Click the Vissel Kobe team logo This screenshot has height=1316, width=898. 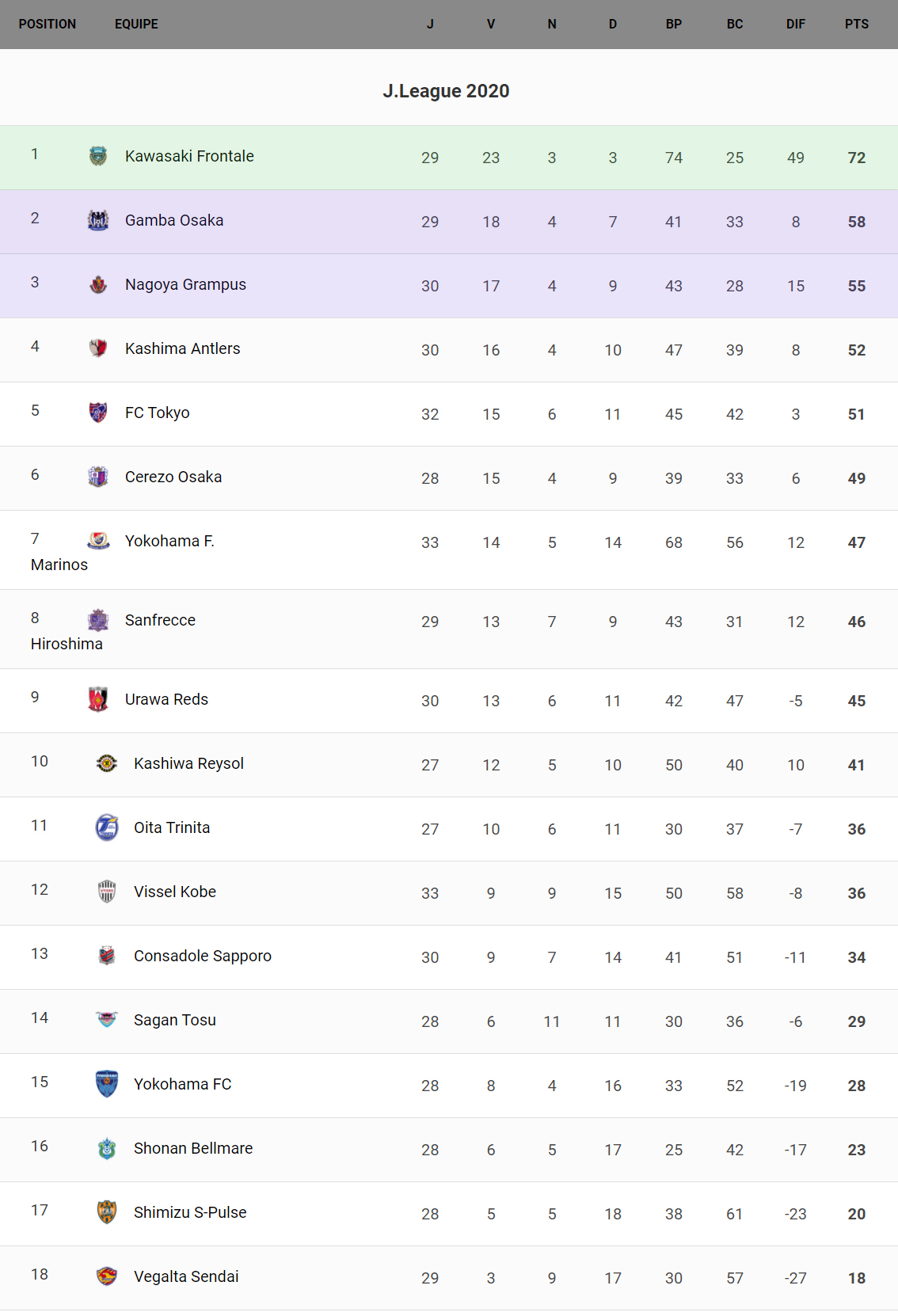(107, 892)
